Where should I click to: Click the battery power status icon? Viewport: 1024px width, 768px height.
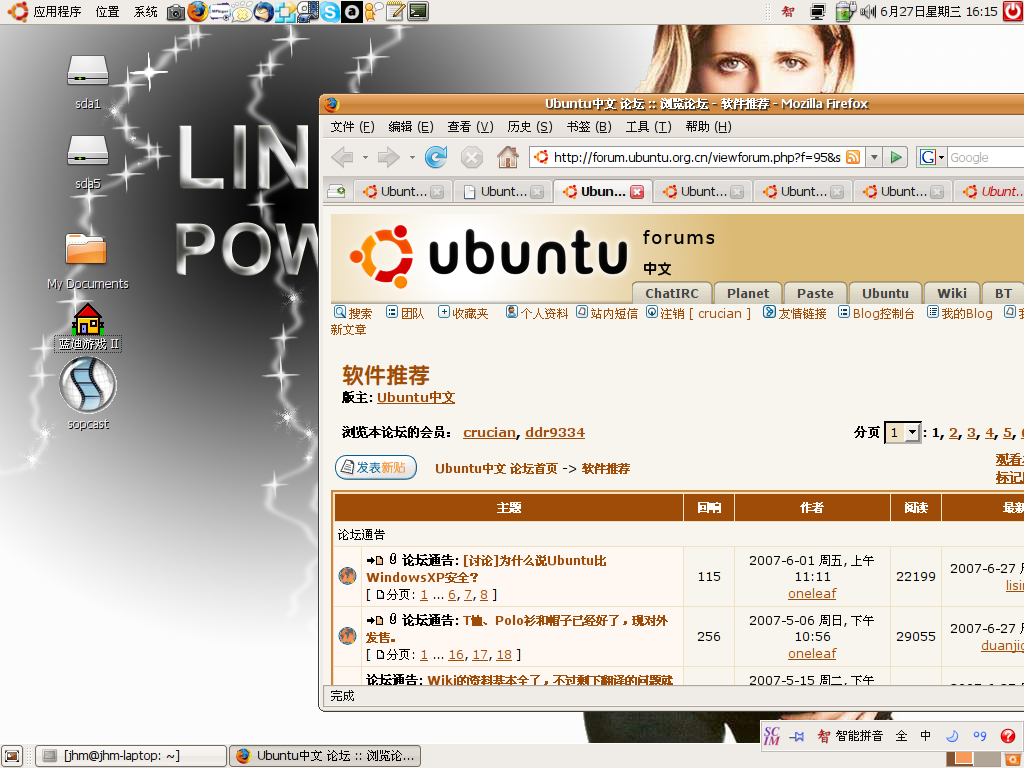845,12
